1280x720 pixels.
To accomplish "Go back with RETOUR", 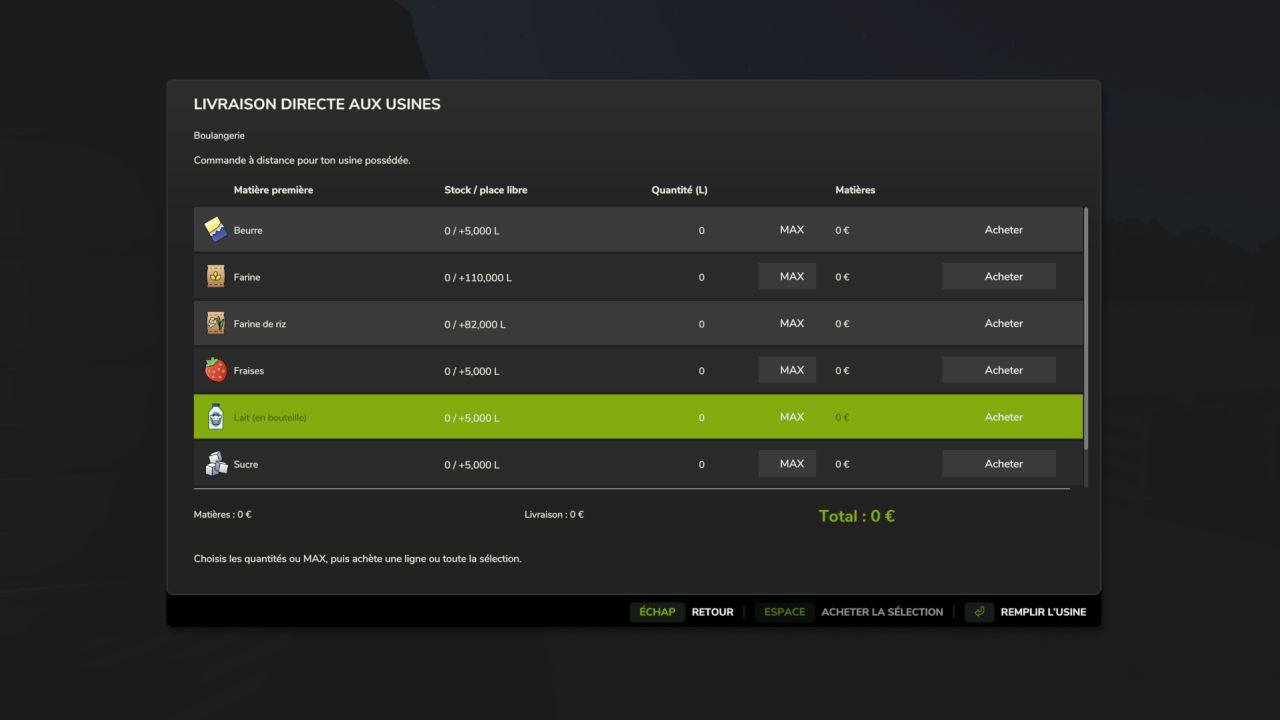I will [712, 612].
